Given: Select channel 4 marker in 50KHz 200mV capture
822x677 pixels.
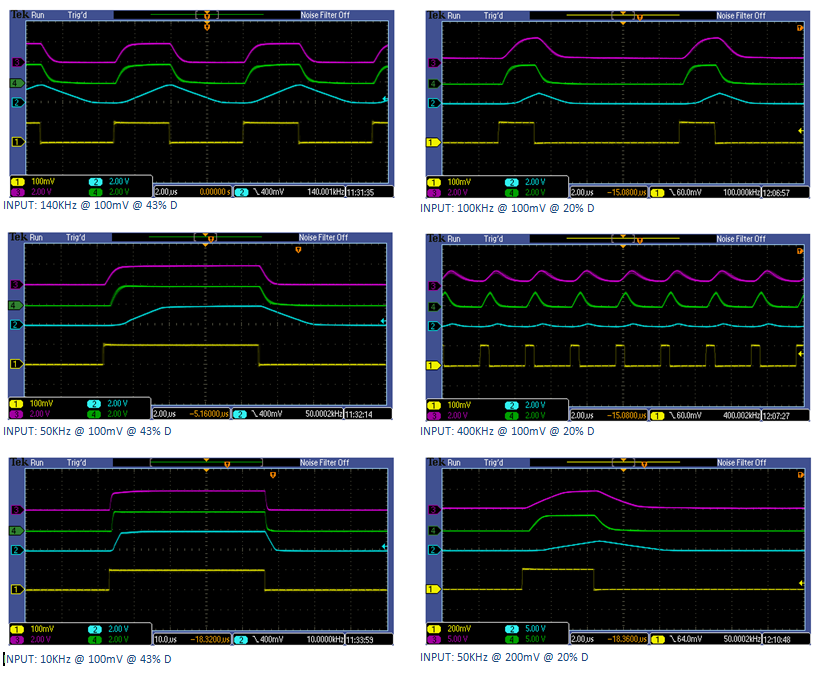Looking at the screenshot, I should (434, 530).
